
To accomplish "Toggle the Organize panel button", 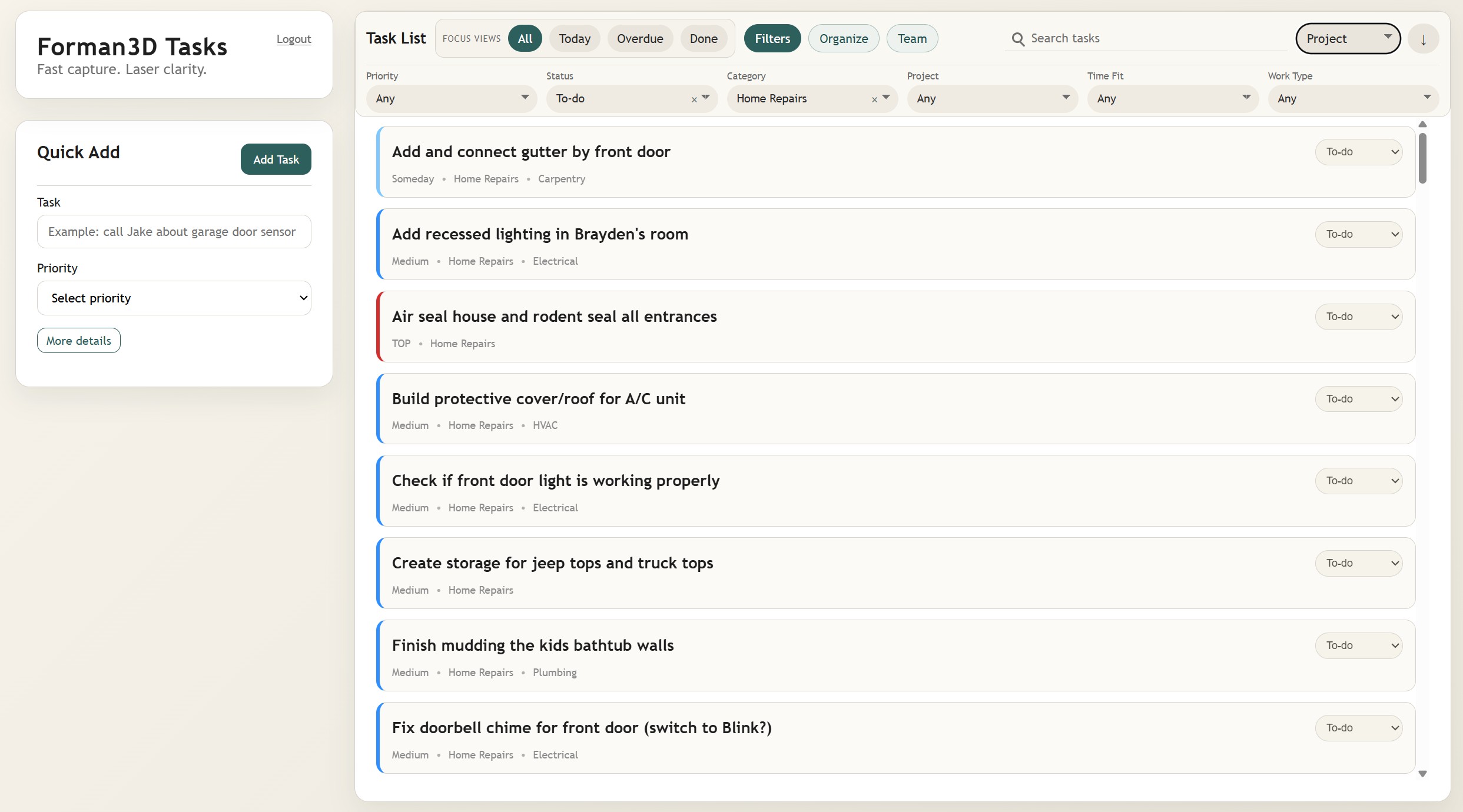I will [x=844, y=39].
